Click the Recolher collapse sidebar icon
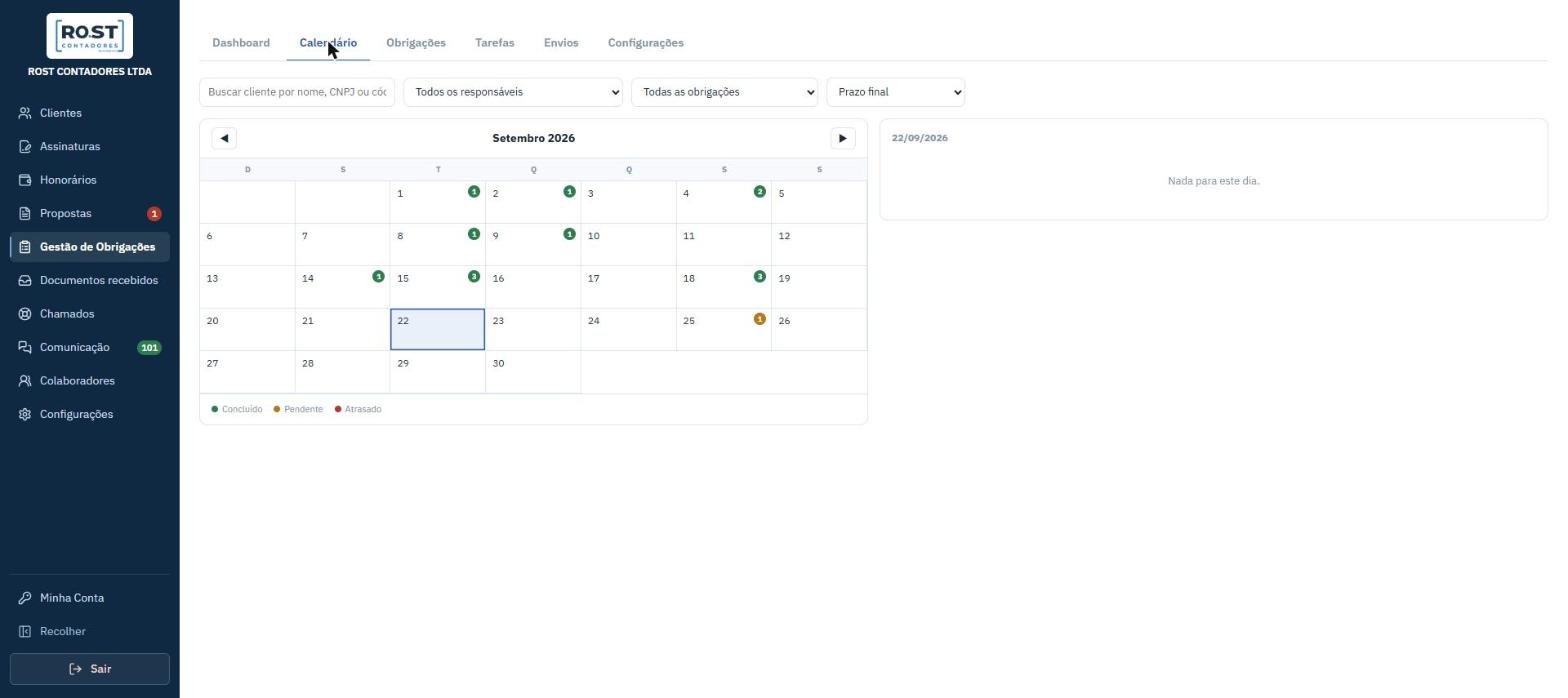 (25, 631)
